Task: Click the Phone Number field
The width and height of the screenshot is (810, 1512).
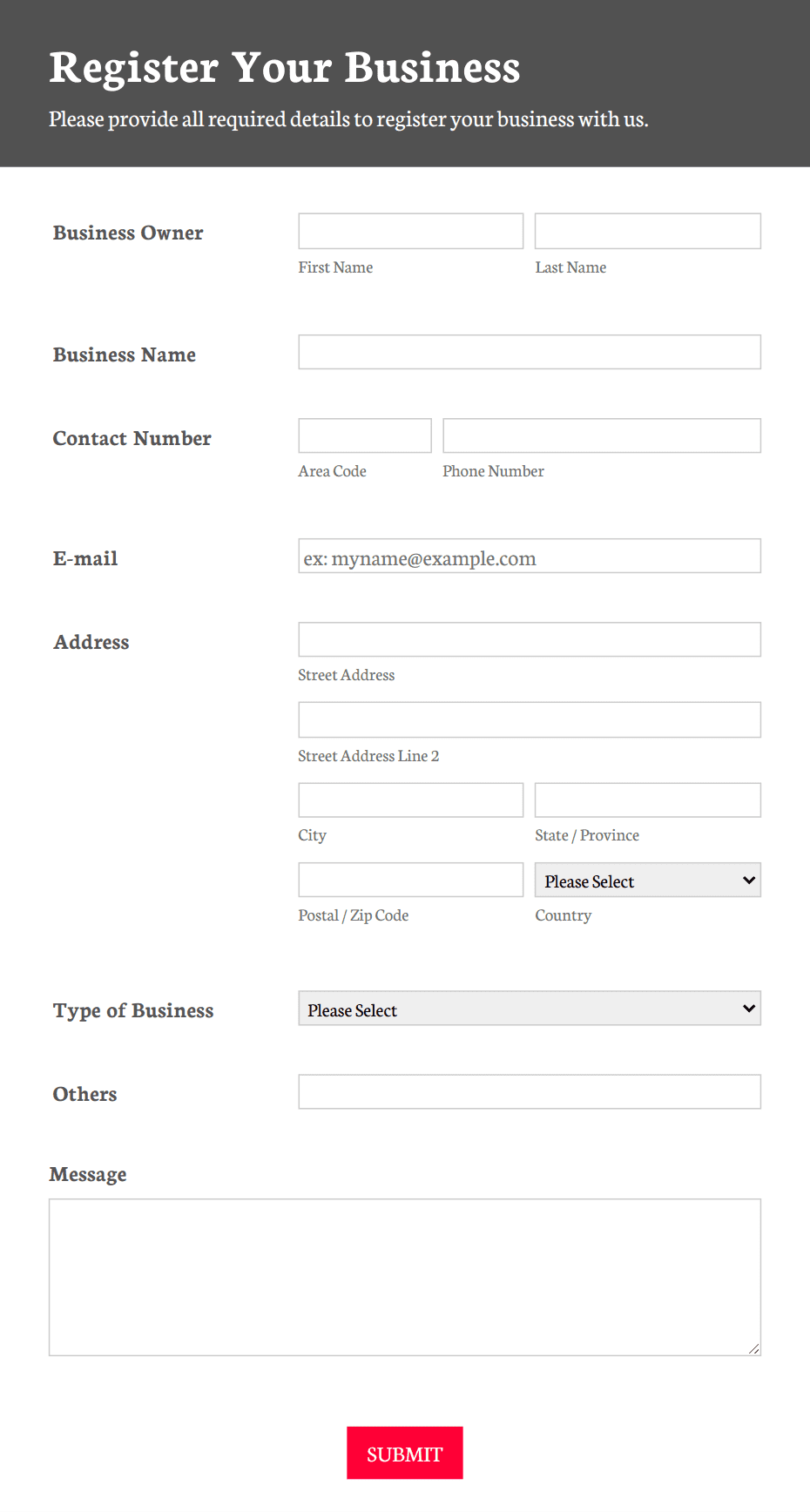Action: point(601,435)
